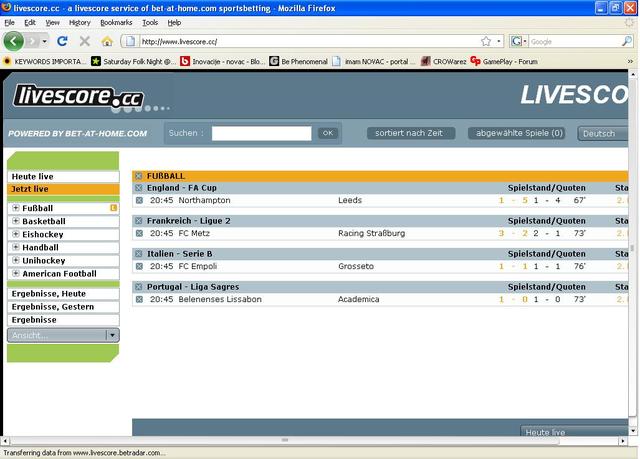This screenshot has width=640, height=459.
Task: Open the History menu
Action: tap(80, 23)
